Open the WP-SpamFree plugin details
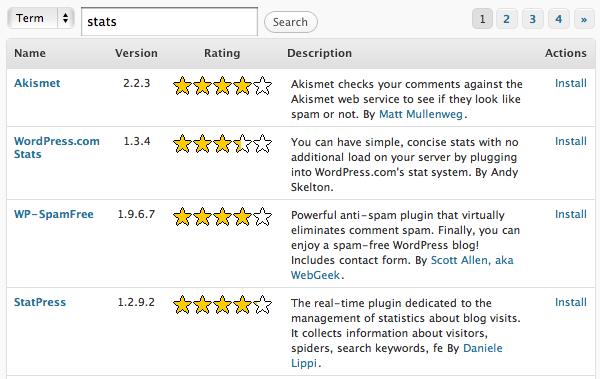Screen dimensions: 600x379 coord(54,214)
